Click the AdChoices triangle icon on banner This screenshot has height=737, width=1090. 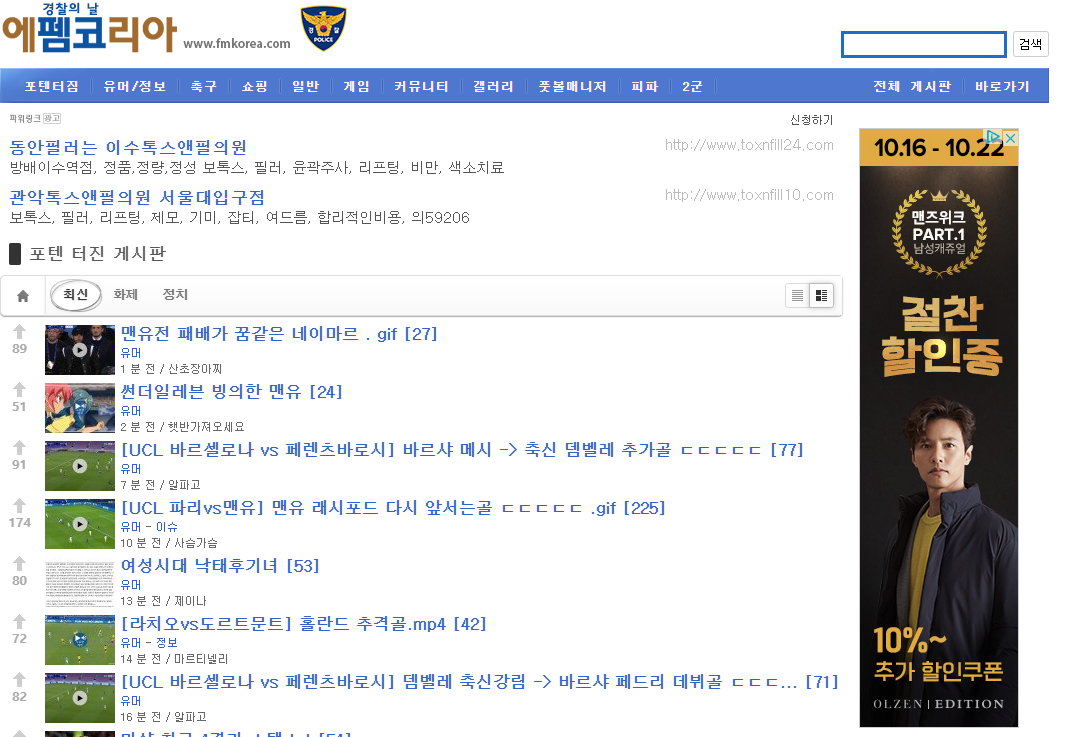pos(994,137)
